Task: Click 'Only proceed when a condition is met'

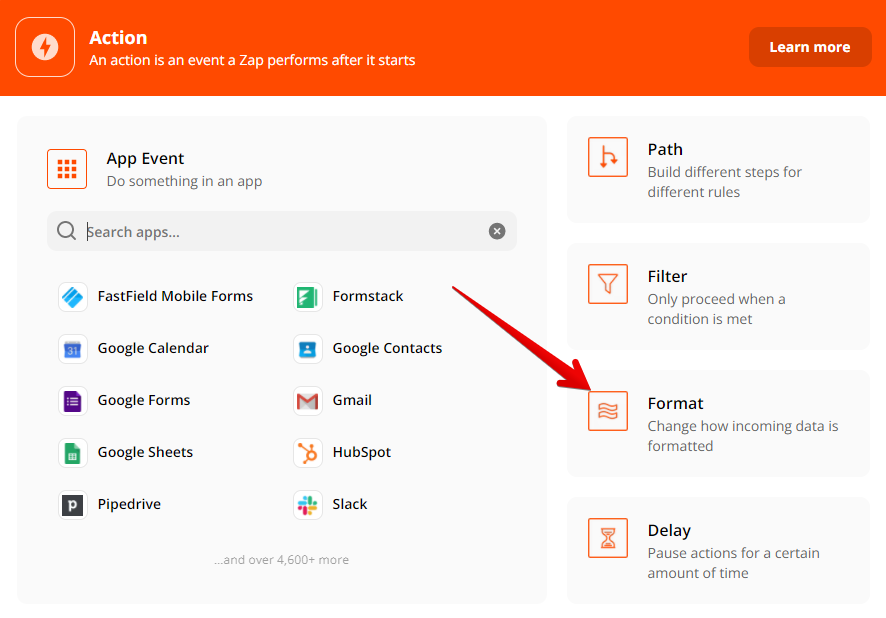Action: pyautogui.click(x=716, y=309)
